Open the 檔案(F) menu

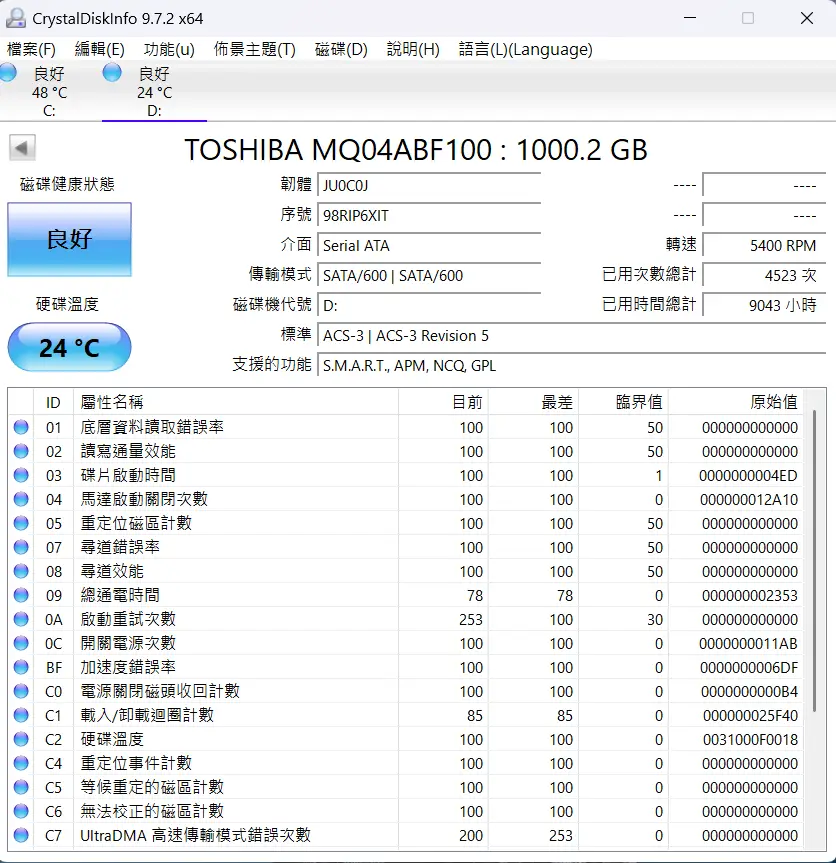point(31,49)
